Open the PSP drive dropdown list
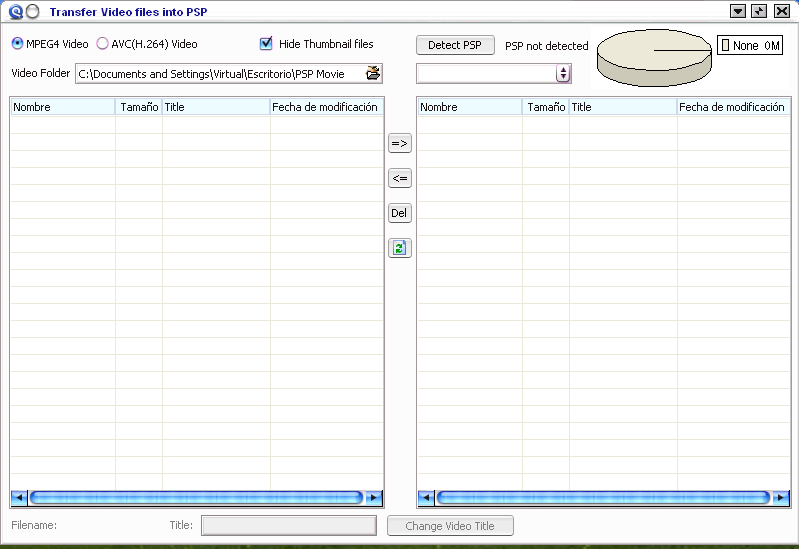799x549 pixels. click(563, 73)
